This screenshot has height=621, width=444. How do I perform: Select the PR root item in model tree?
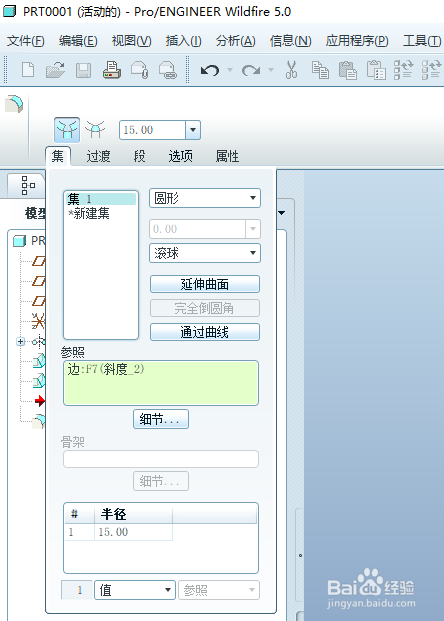pos(30,240)
